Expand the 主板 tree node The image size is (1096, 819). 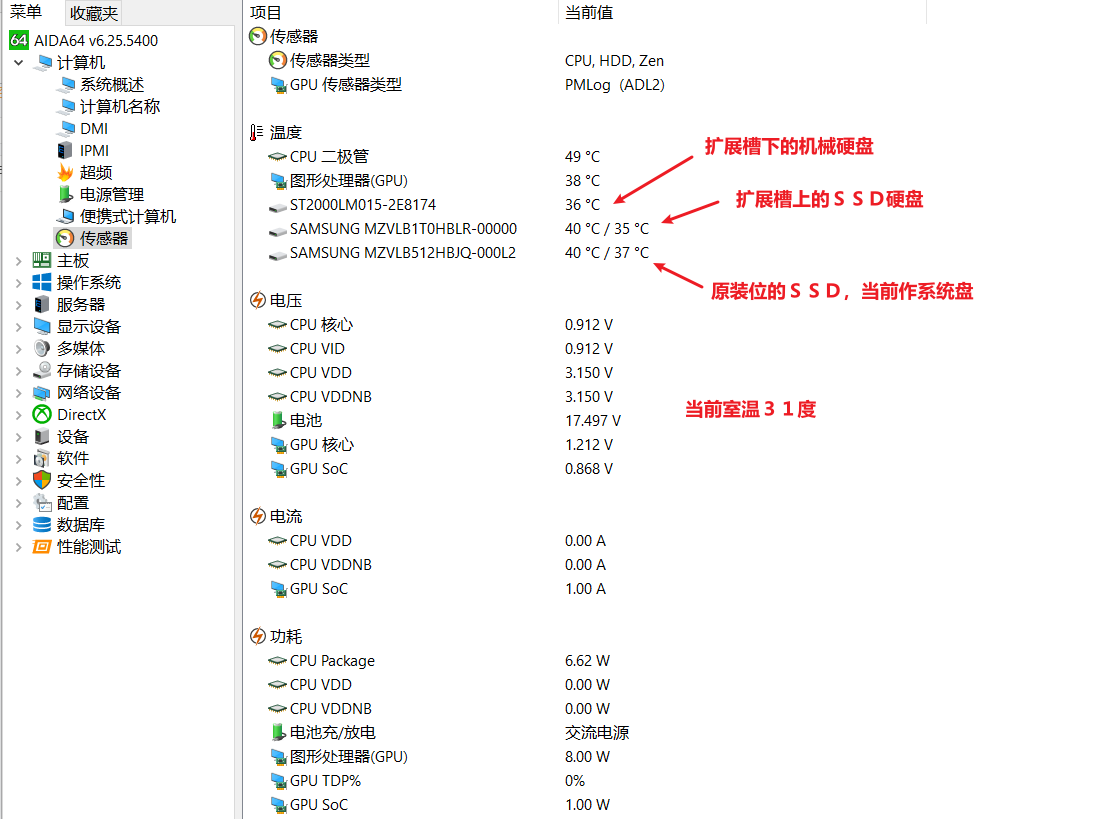19,261
